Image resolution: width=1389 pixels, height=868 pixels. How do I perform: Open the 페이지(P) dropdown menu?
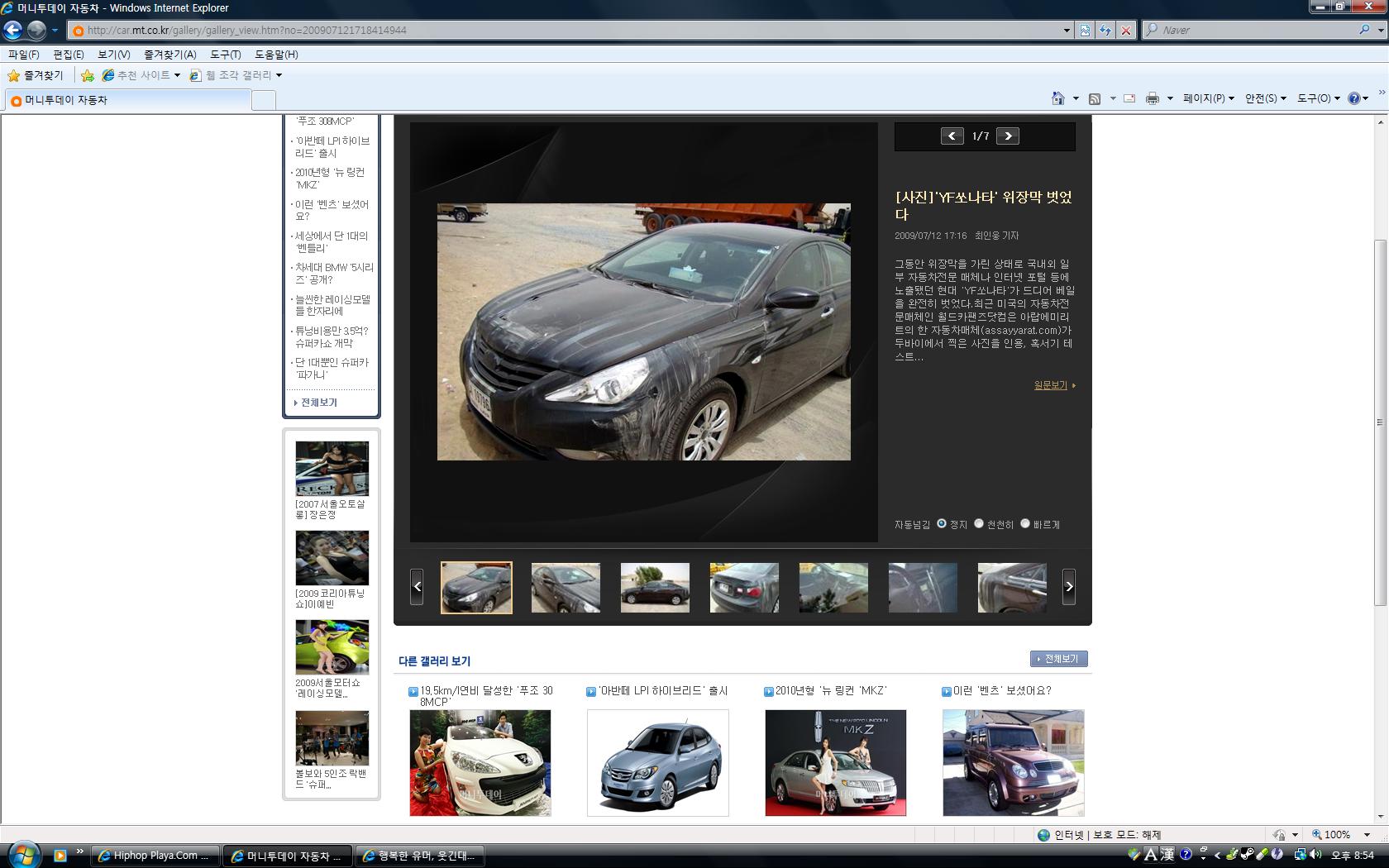coord(1208,98)
